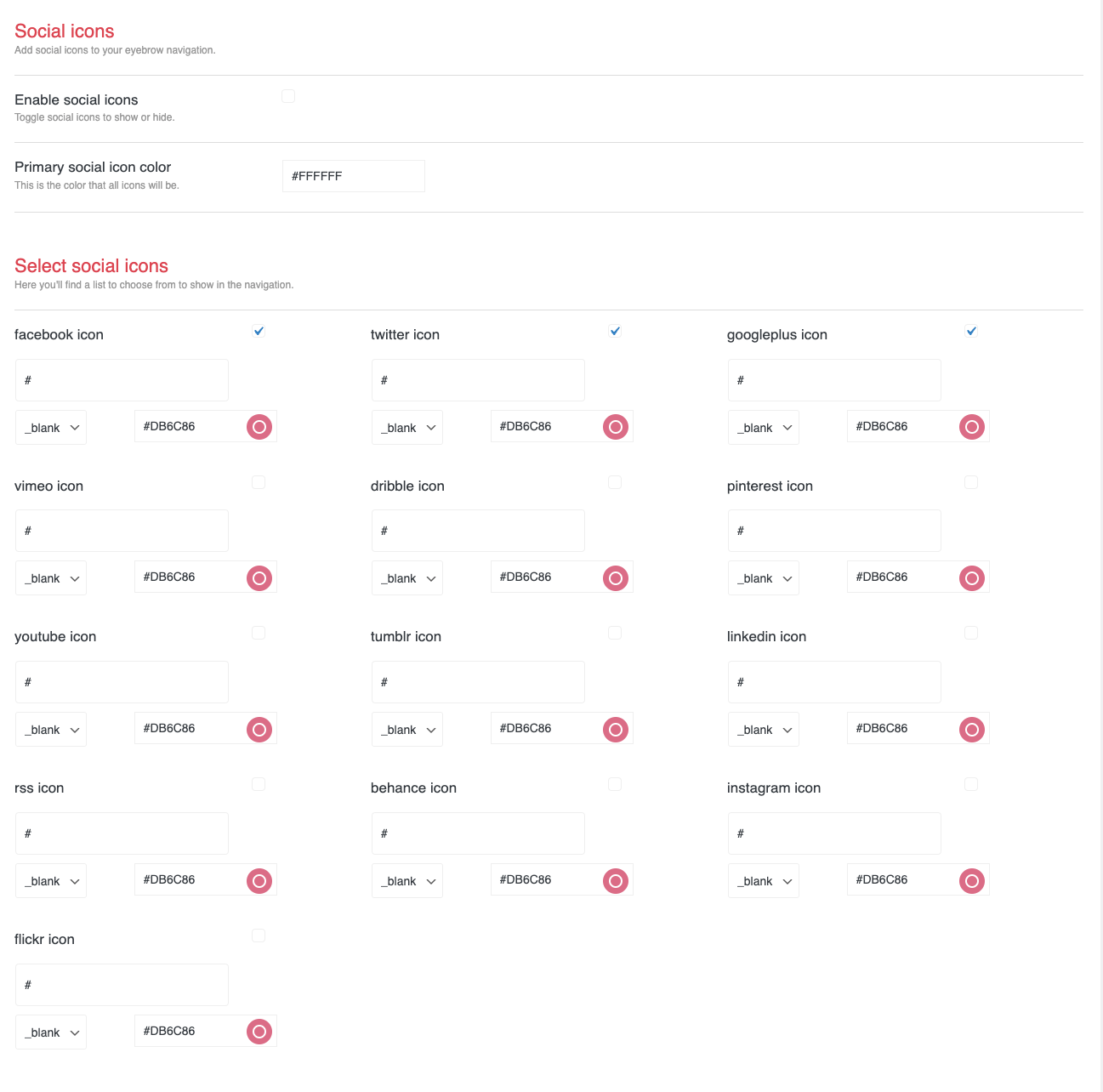This screenshot has height=1092, width=1103.
Task: Click the linkedin icon color picker circle
Action: [x=972, y=730]
